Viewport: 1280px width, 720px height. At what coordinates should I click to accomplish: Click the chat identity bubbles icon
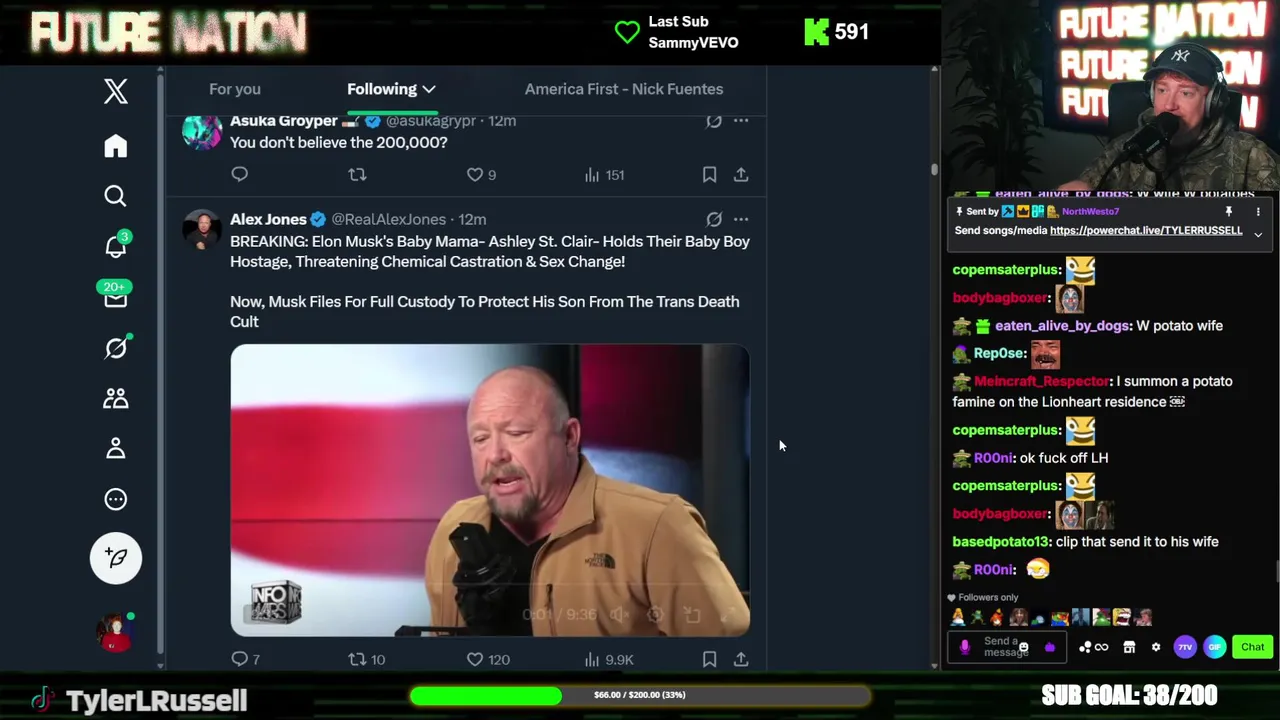point(1085,648)
